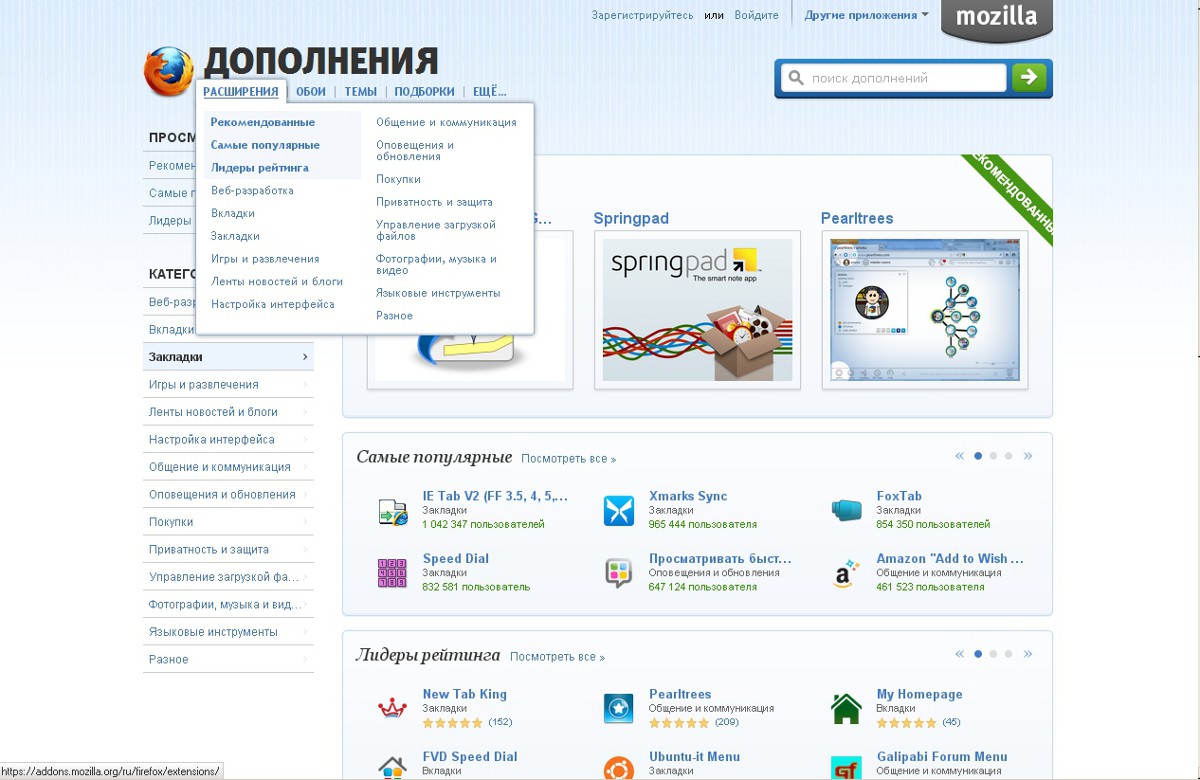Image resolution: width=1200 pixels, height=780 pixels.
Task: Open the IE Tab V2 add-on icon
Action: pos(392,510)
